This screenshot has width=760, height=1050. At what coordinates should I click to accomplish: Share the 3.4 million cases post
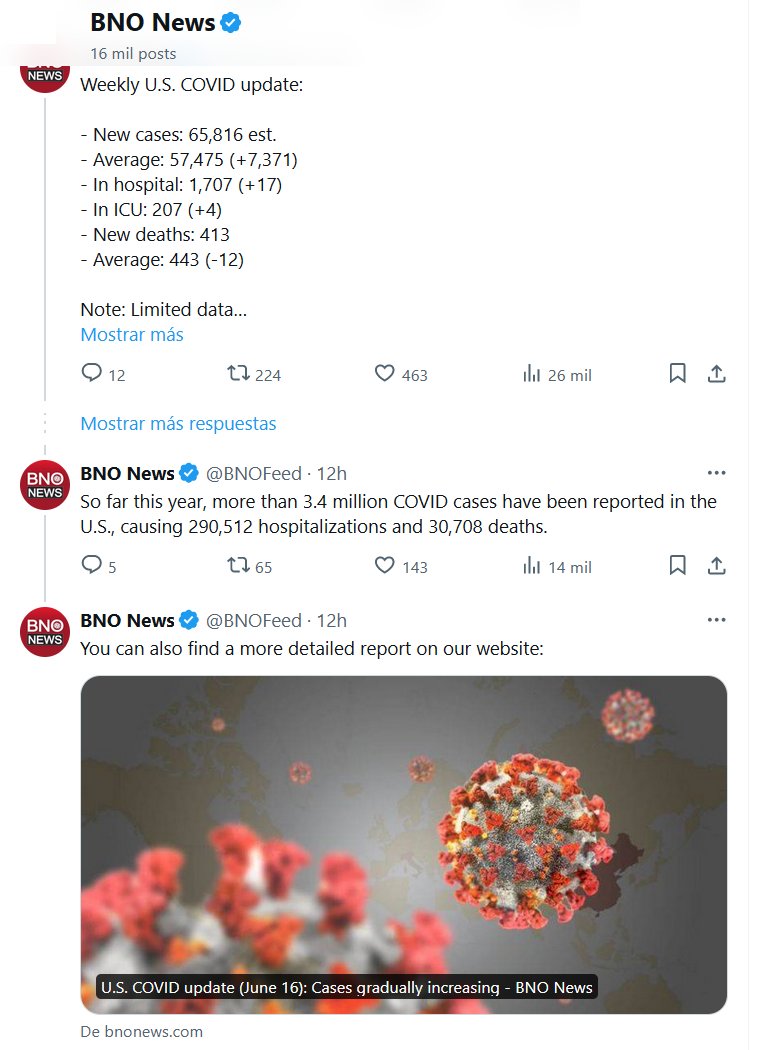coord(716,566)
